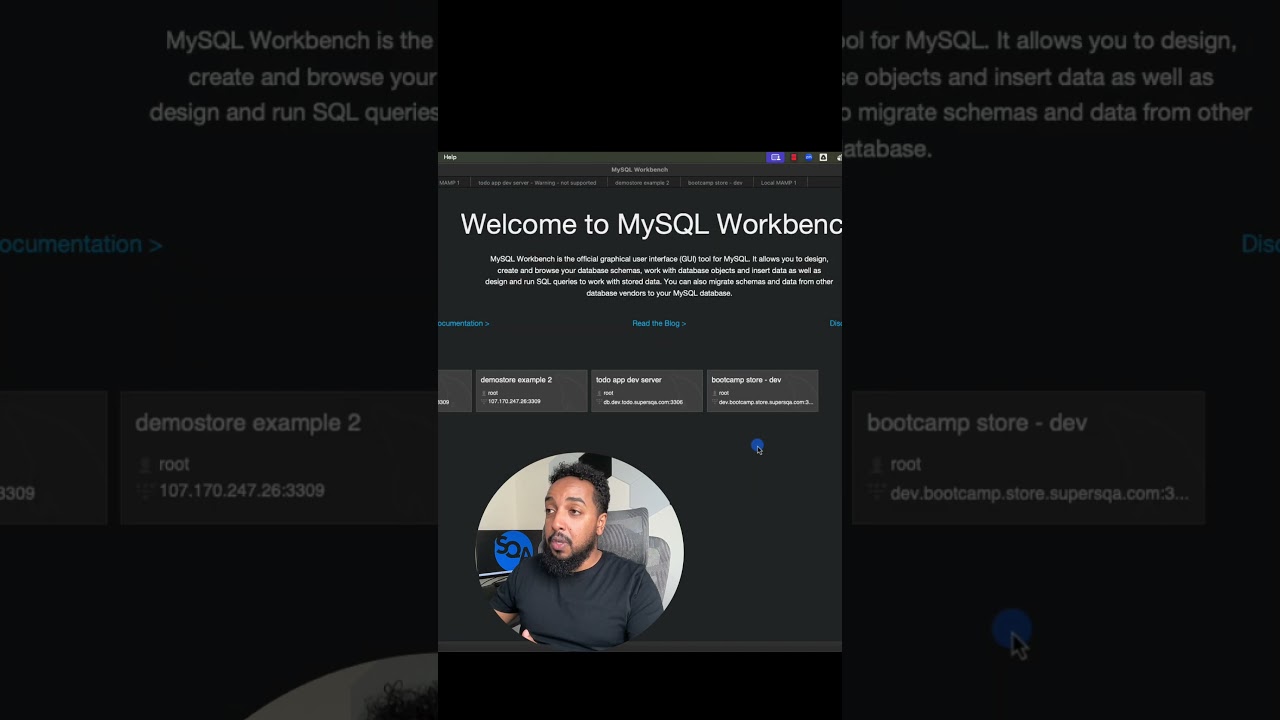Click the 'Welcome to MySQL Workbench' heading

651,224
